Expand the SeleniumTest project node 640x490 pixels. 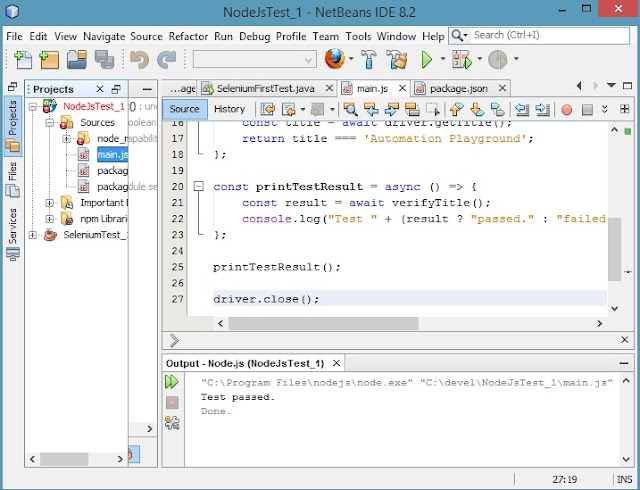coord(33,235)
